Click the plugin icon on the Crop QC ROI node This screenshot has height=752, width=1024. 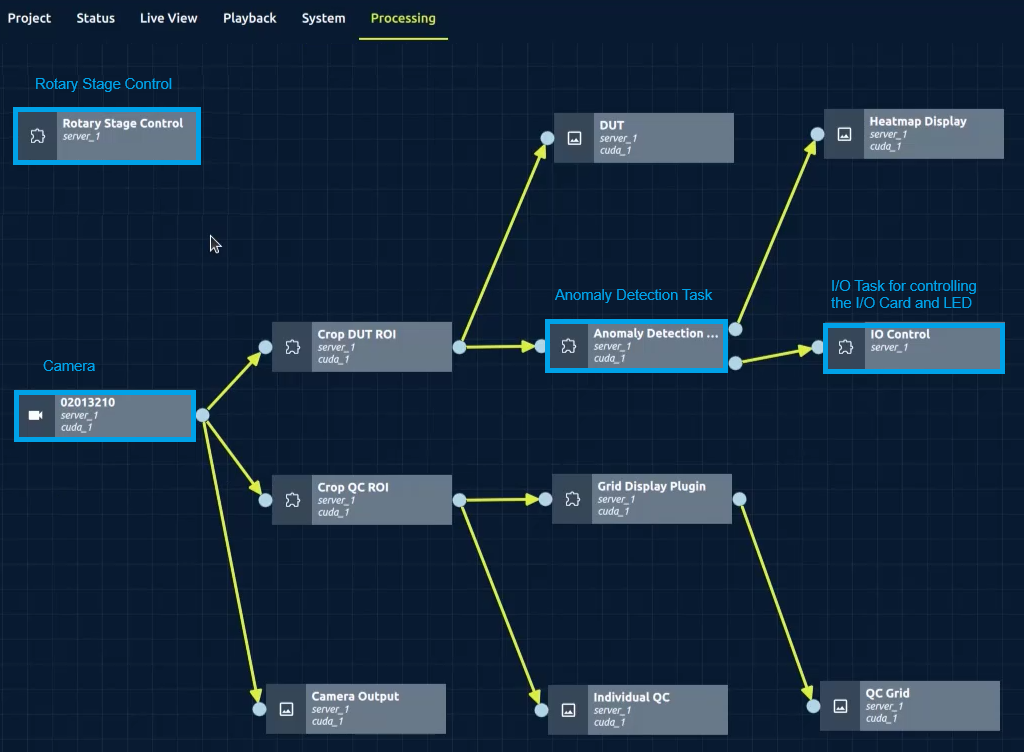[x=292, y=499]
